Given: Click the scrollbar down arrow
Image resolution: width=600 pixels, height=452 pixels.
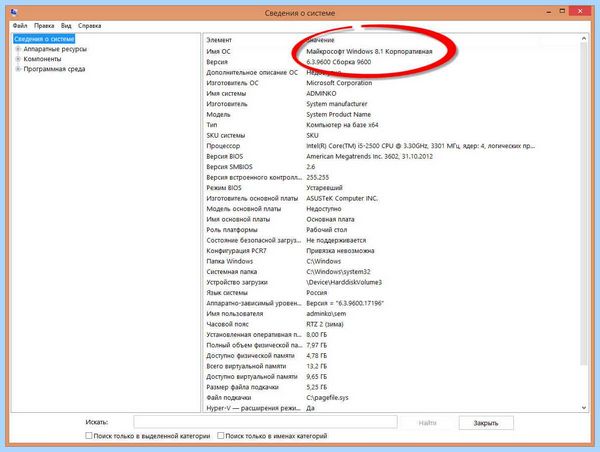Looking at the screenshot, I should (x=584, y=408).
